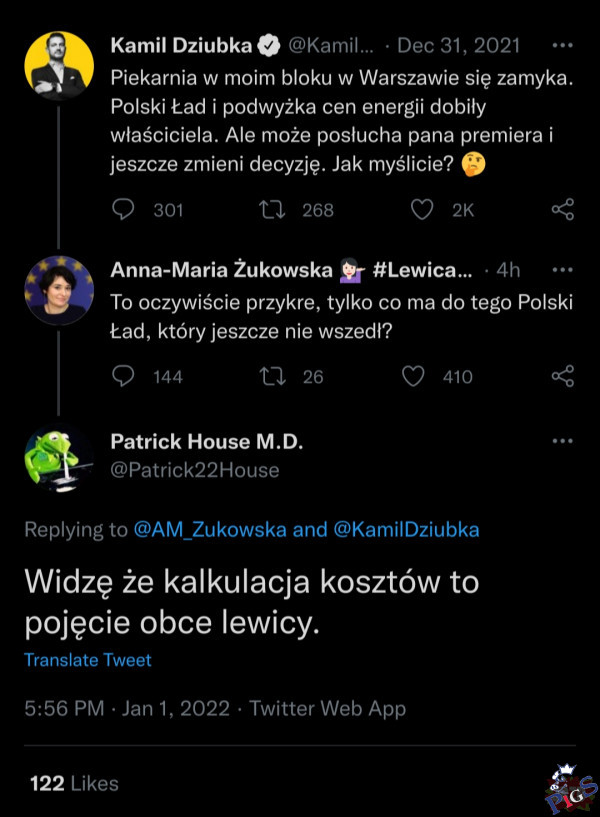Screen dimensions: 600x817
Task: Share Anna-Maria Żukowska's reply
Action: click(x=563, y=376)
